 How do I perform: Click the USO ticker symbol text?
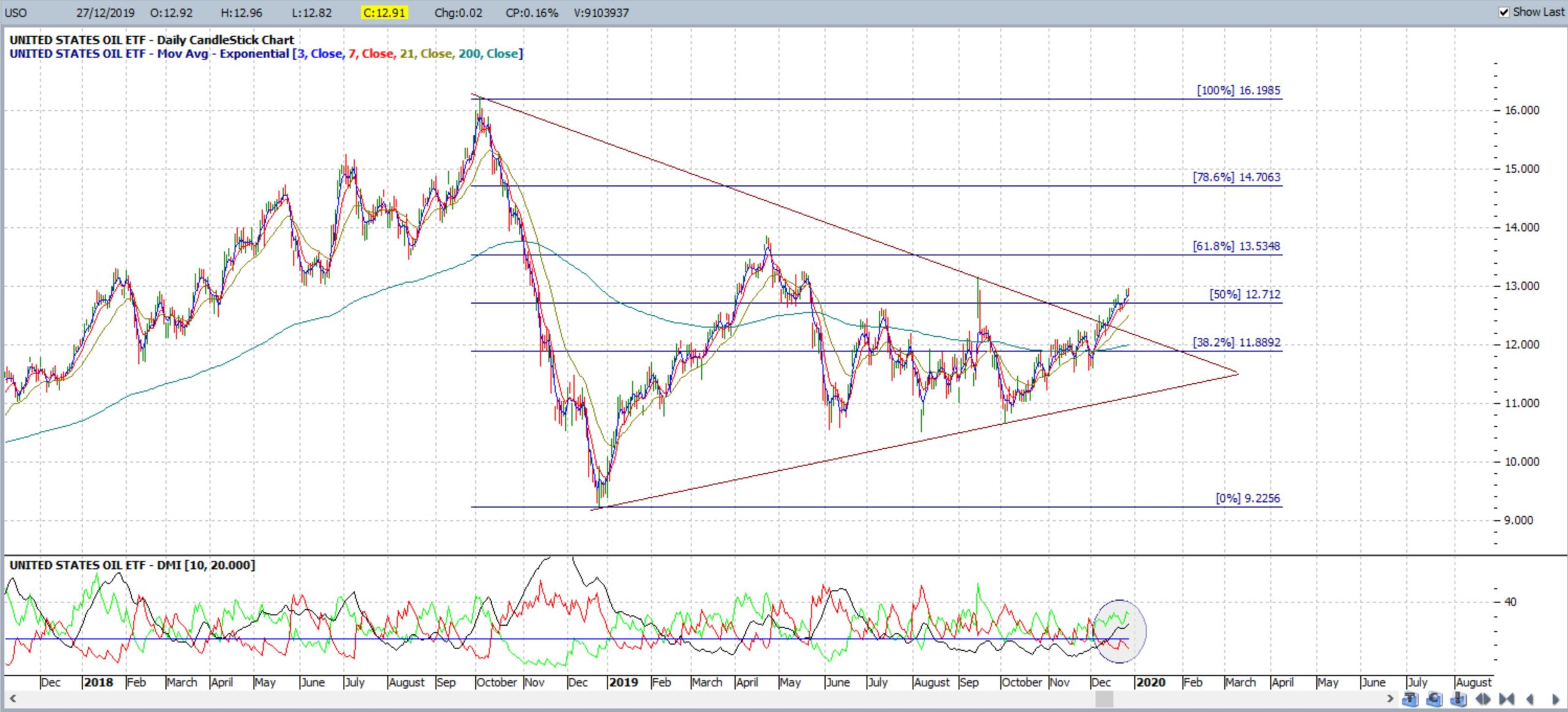click(16, 13)
